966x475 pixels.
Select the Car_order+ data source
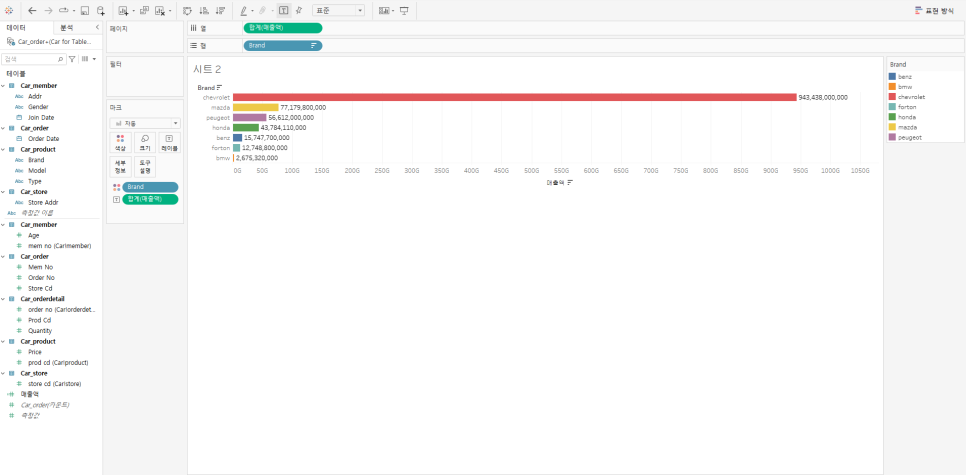coord(51,41)
